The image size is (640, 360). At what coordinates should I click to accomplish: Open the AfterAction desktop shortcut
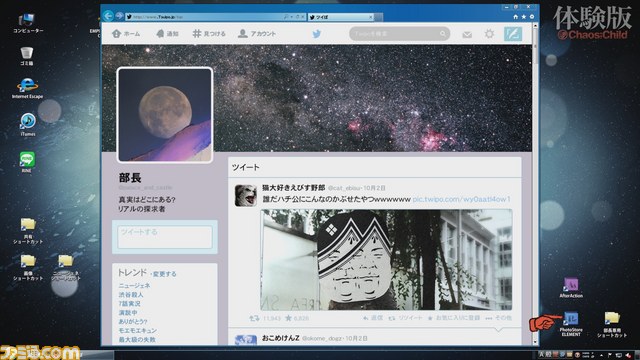tap(571, 288)
